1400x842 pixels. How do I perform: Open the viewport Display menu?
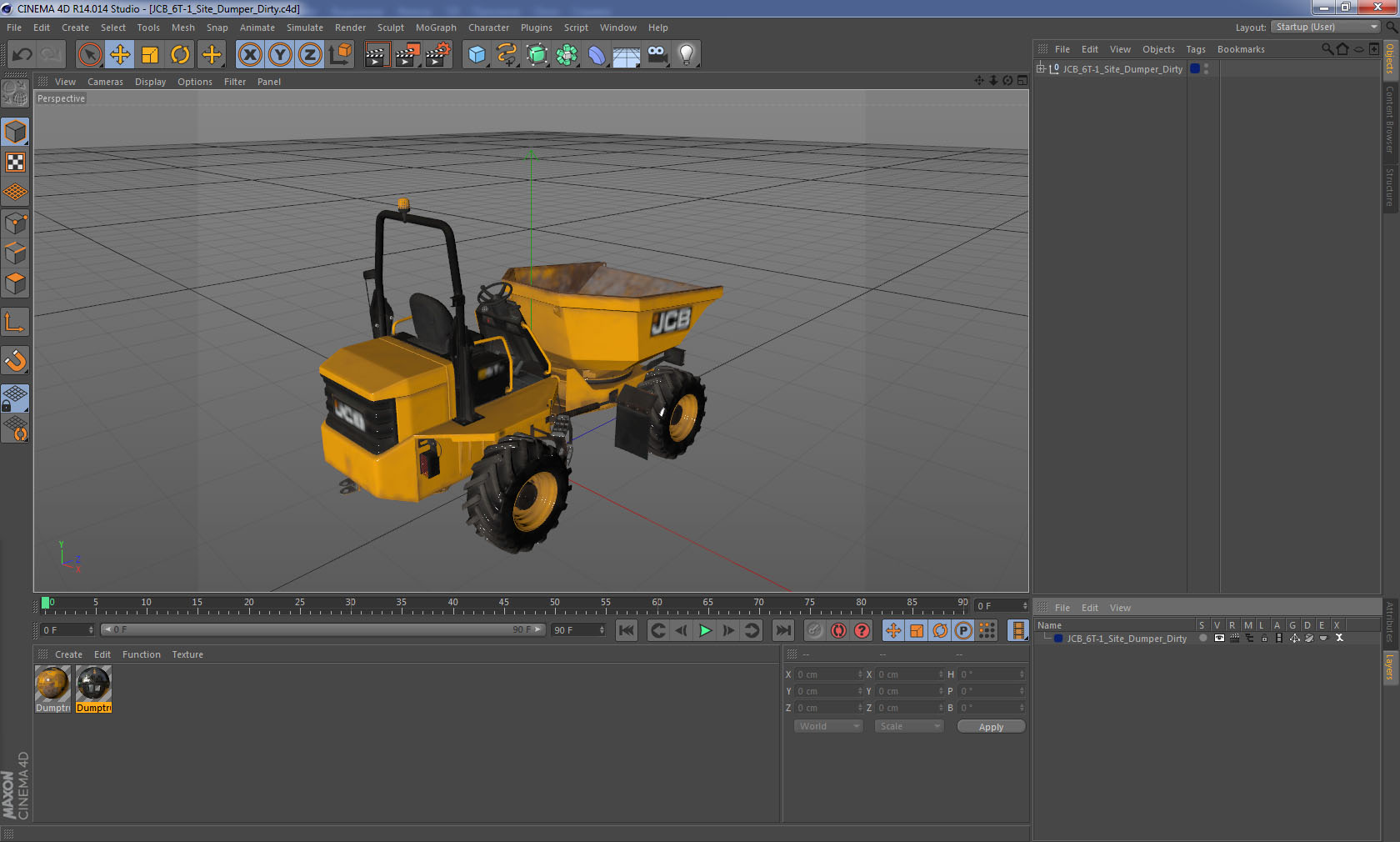[x=150, y=82]
